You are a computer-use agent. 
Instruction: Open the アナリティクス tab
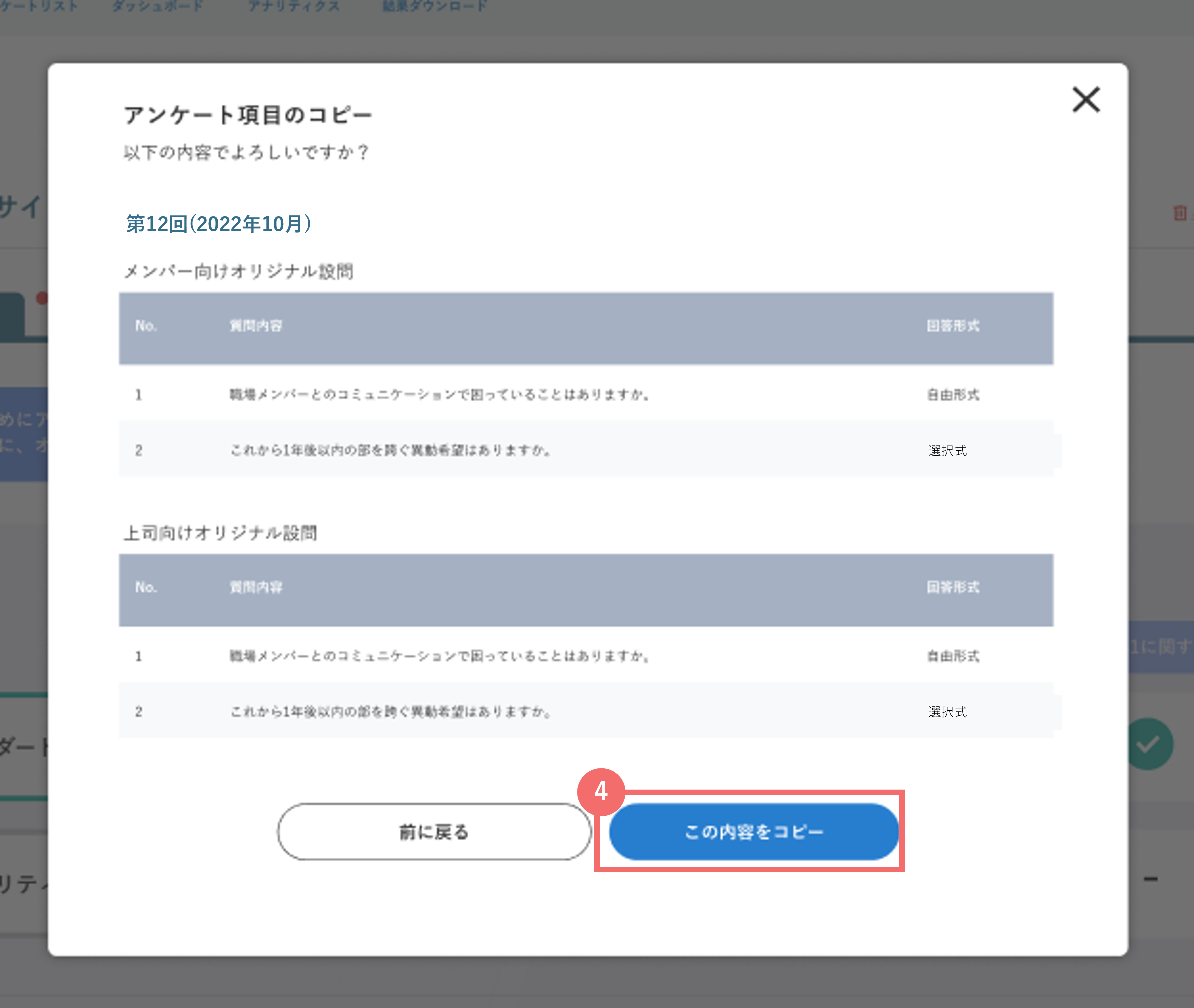294,6
